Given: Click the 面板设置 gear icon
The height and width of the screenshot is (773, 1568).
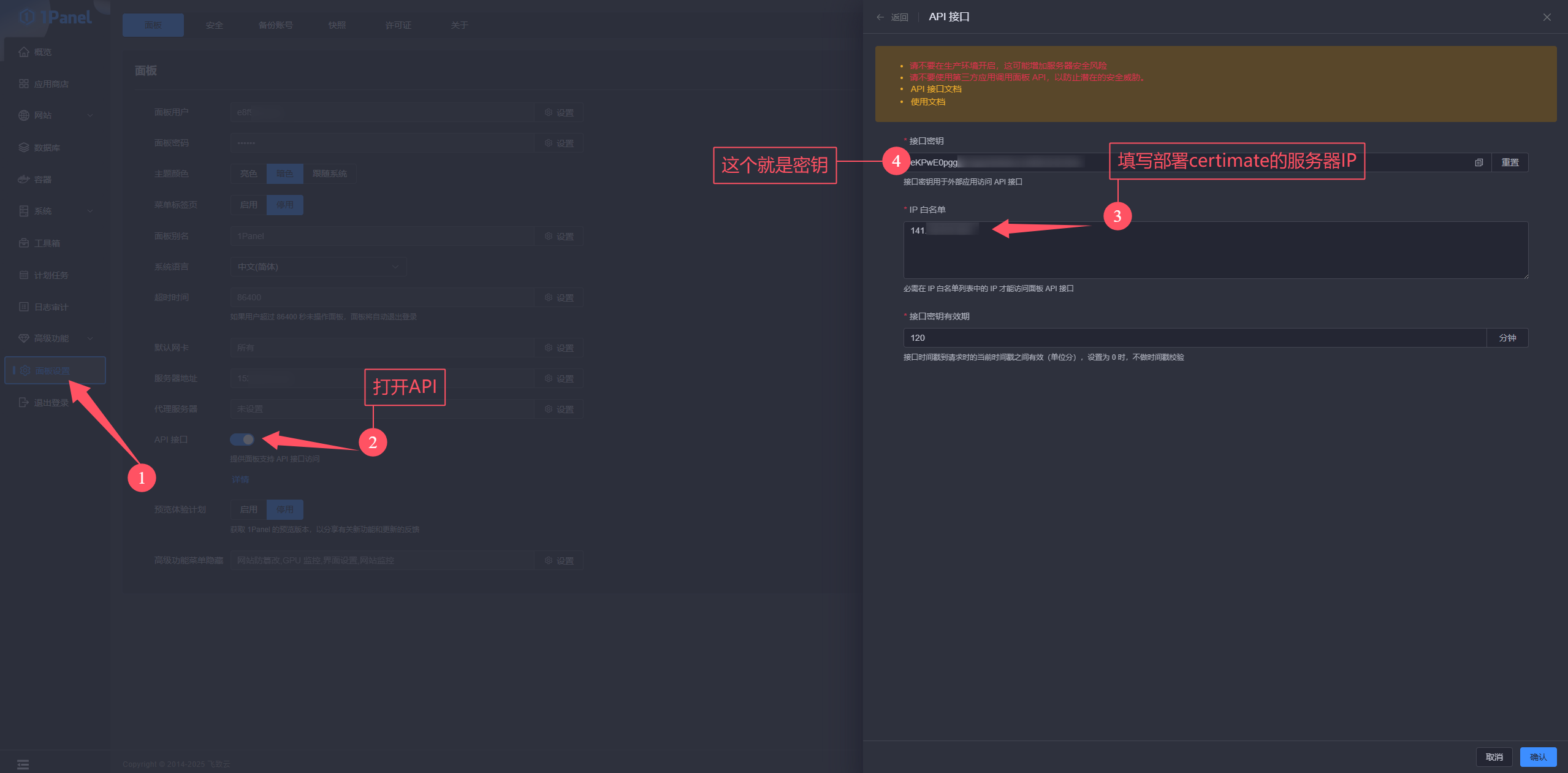Looking at the screenshot, I should pos(25,371).
